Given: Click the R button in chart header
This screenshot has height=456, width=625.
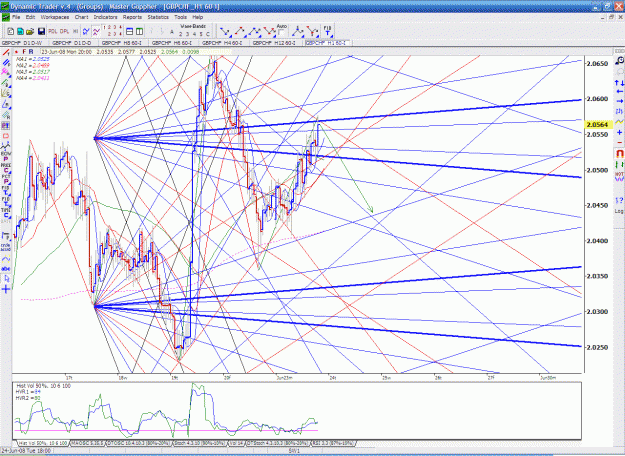Looking at the screenshot, I should point(31,52).
